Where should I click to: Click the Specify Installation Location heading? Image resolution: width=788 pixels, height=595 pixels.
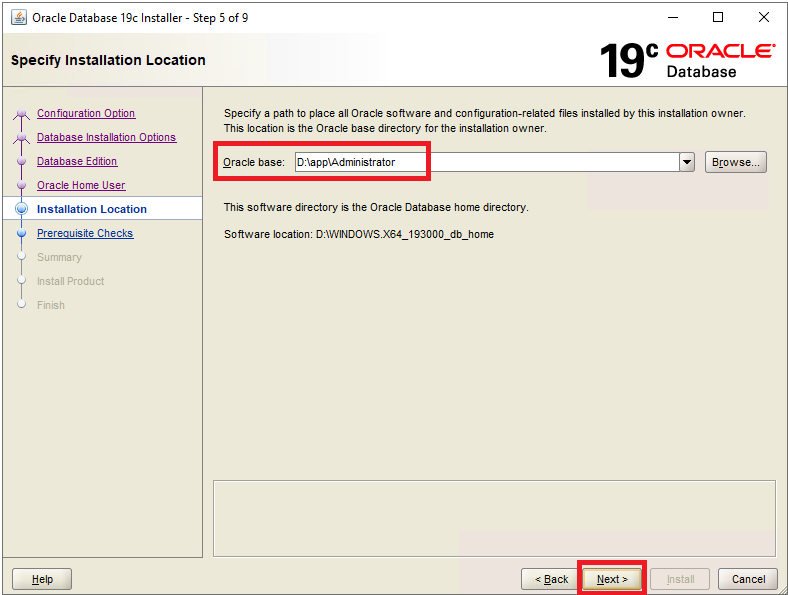[x=108, y=60]
